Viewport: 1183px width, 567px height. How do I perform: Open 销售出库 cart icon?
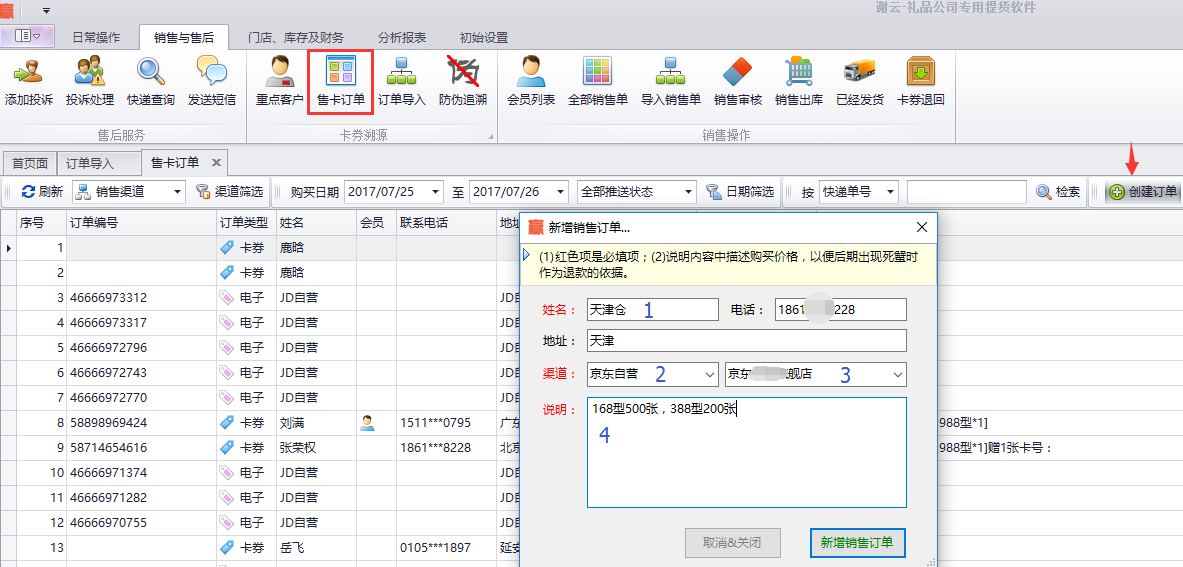tap(799, 81)
